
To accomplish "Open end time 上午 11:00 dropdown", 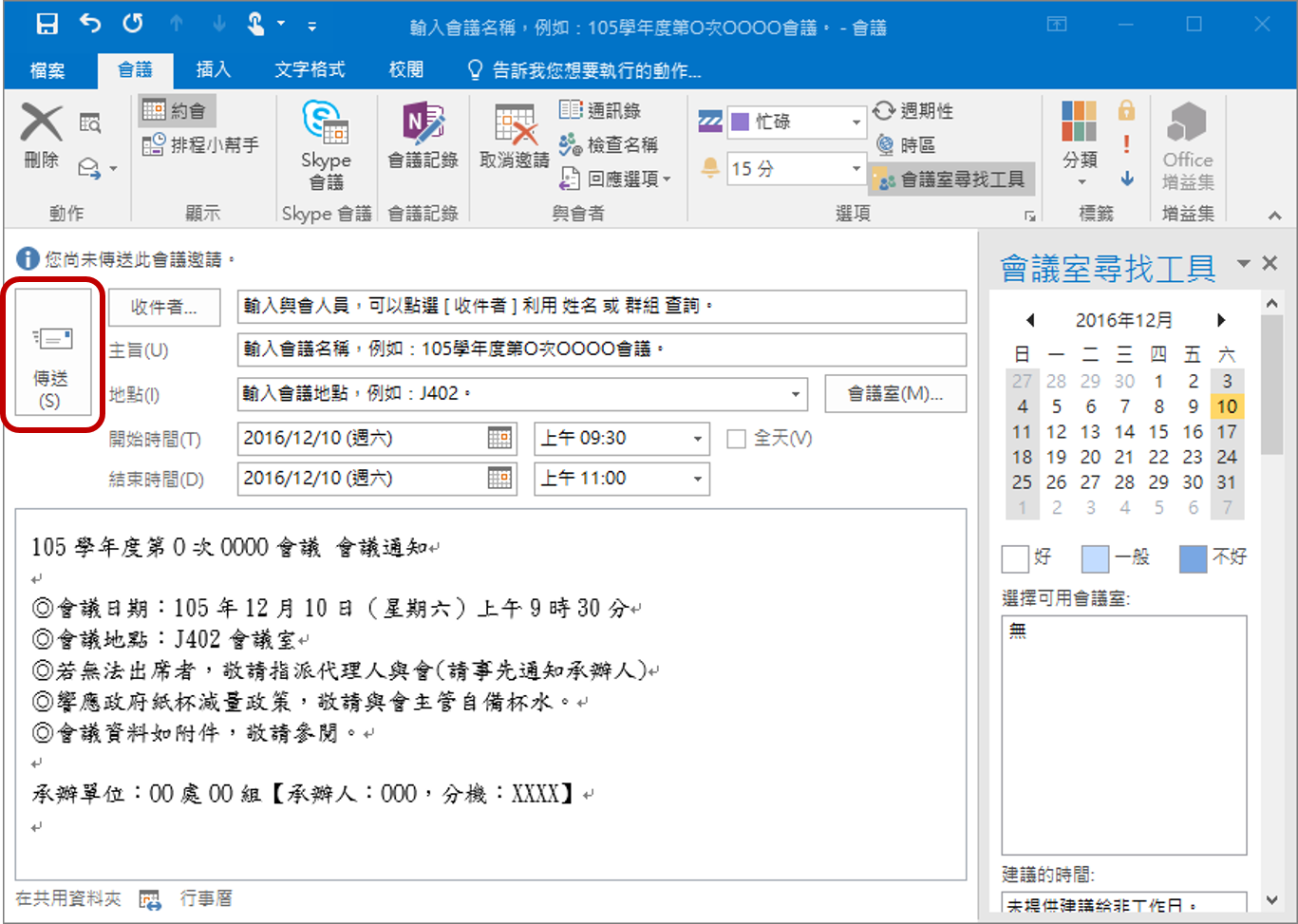I will (x=698, y=479).
